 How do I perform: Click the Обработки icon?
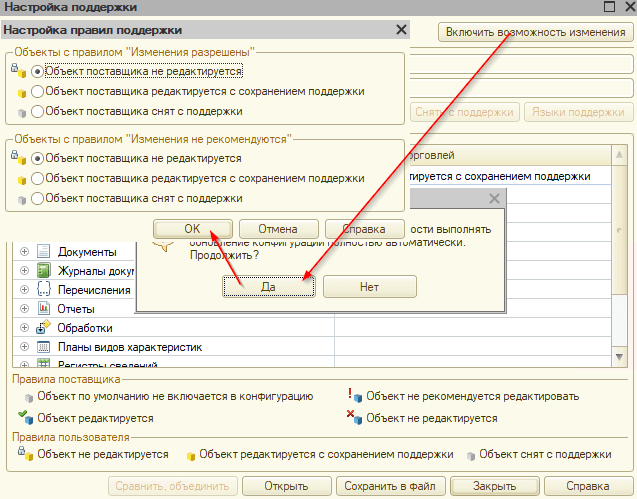point(43,327)
